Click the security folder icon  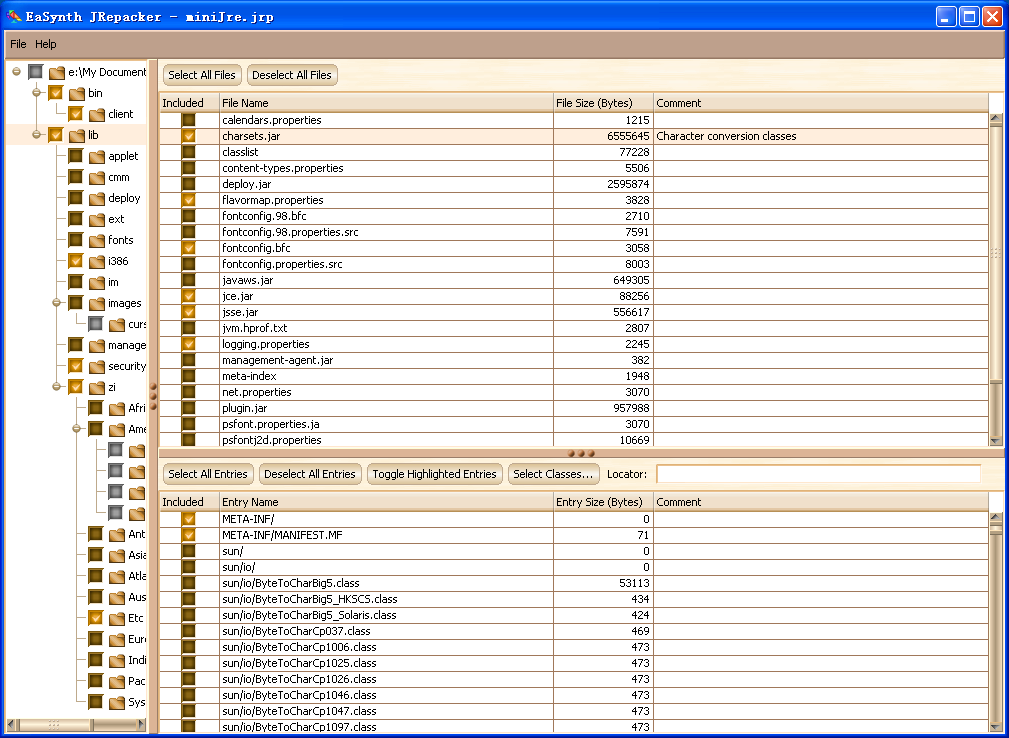pos(97,367)
